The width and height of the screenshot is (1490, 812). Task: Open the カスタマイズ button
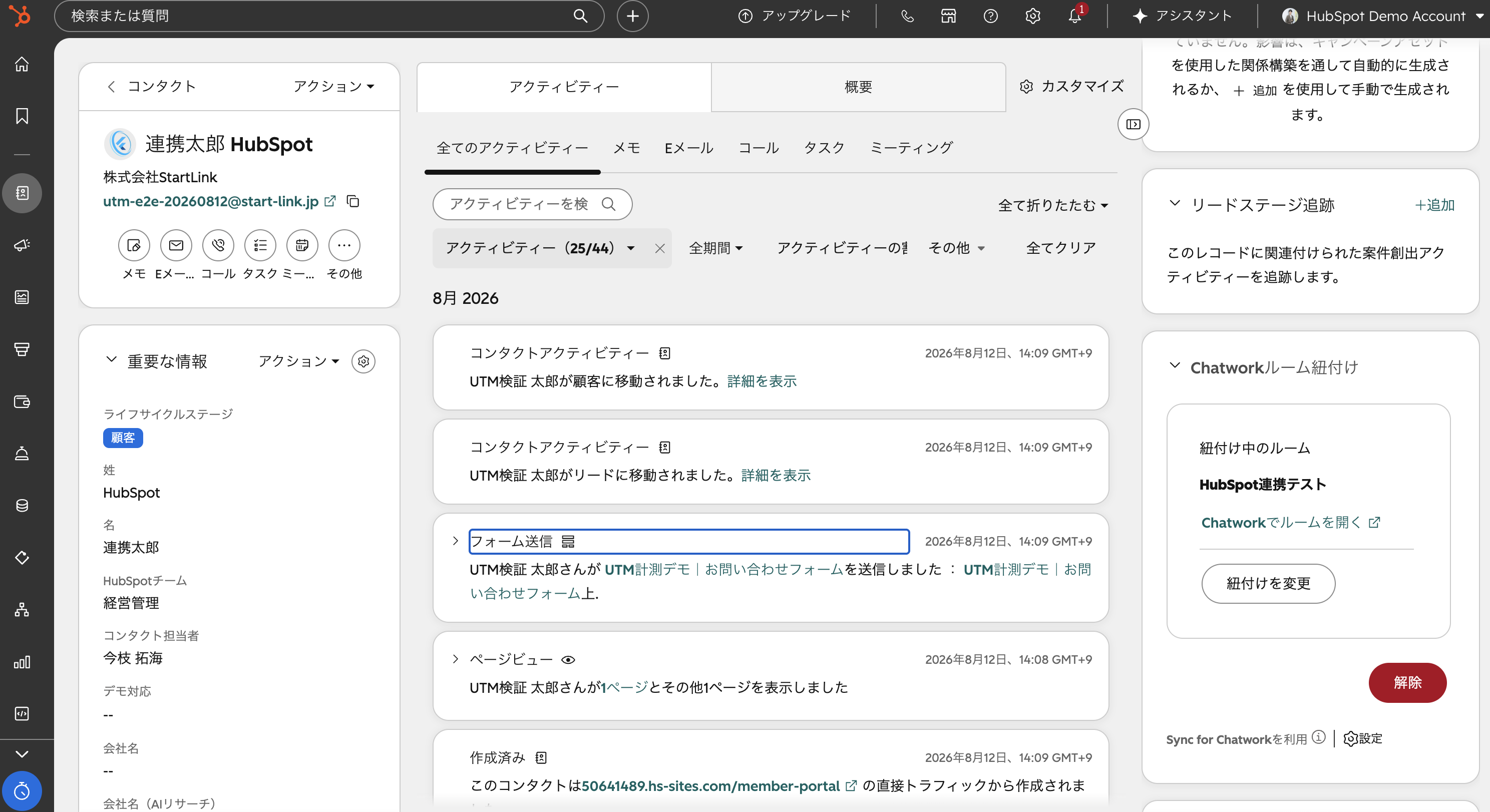point(1072,86)
